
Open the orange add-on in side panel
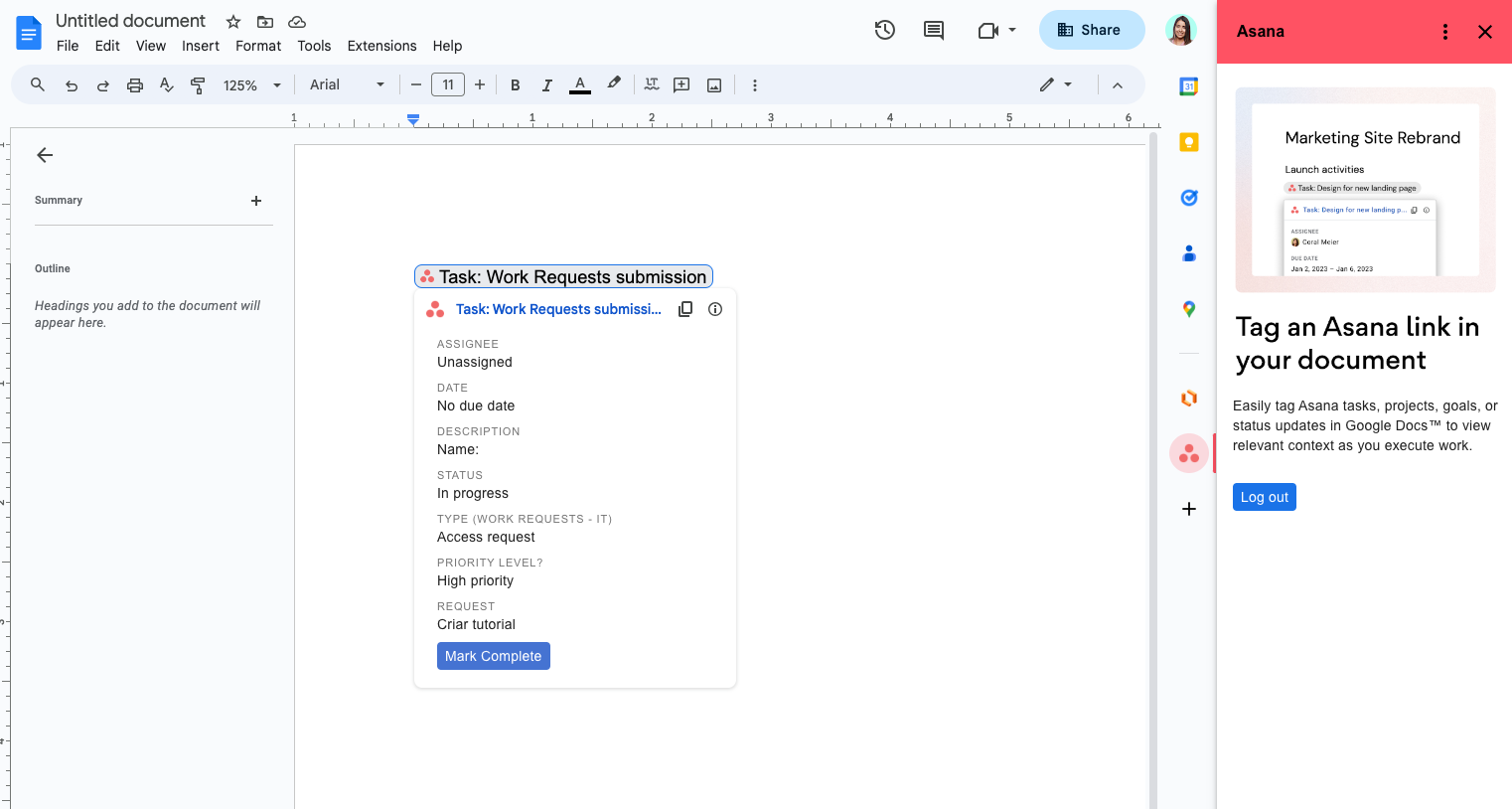coord(1189,399)
